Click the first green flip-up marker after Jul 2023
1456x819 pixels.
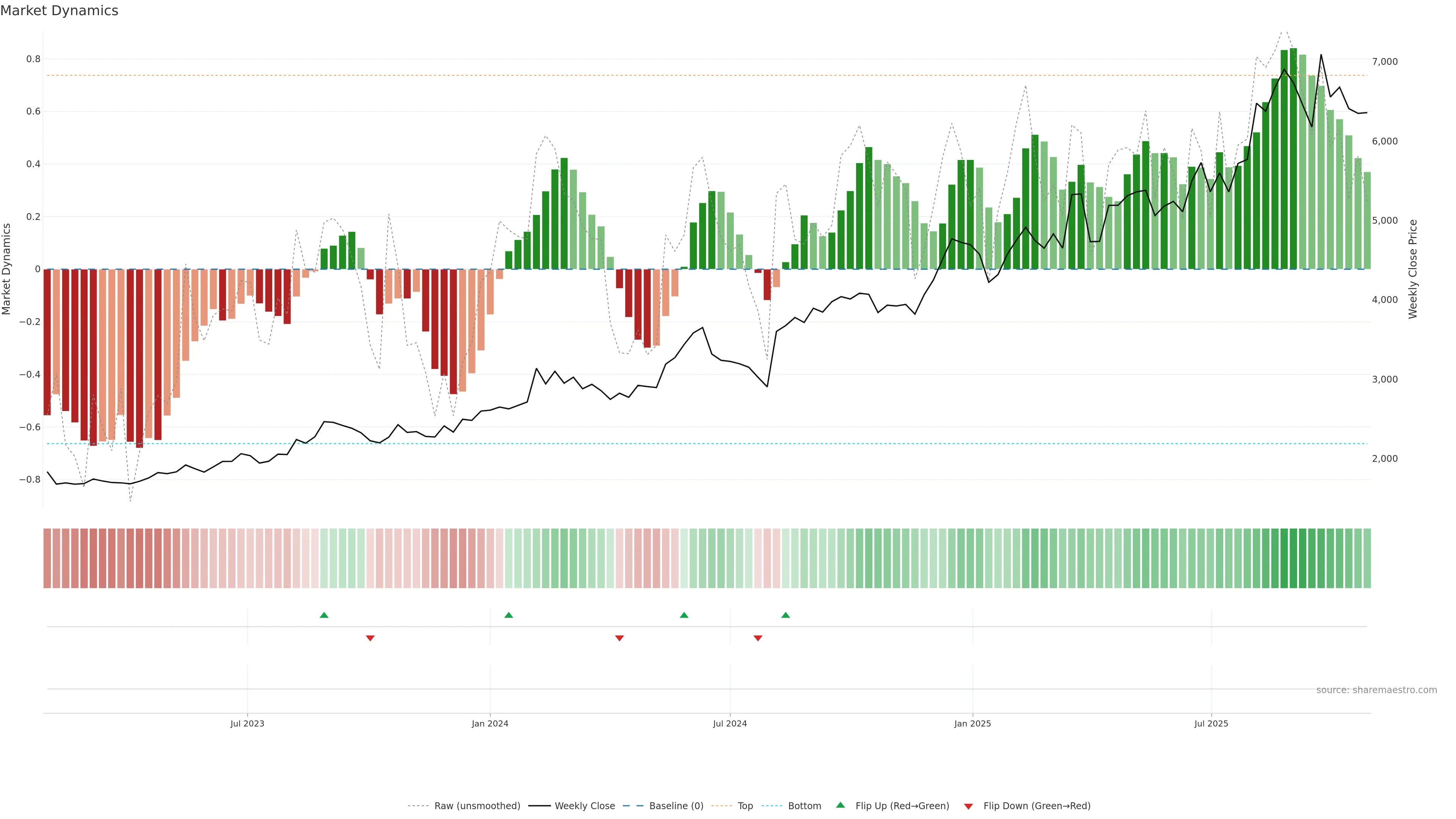click(x=324, y=615)
